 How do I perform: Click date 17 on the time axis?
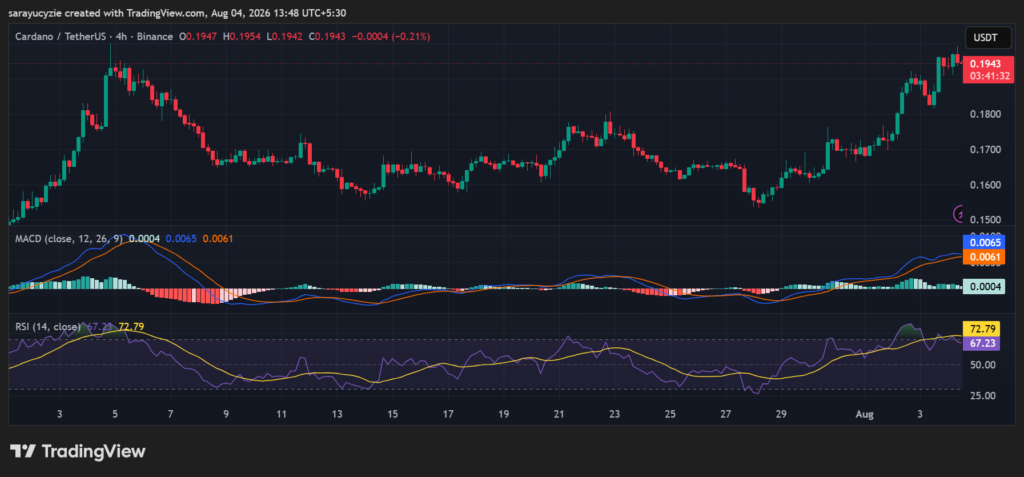(x=448, y=414)
